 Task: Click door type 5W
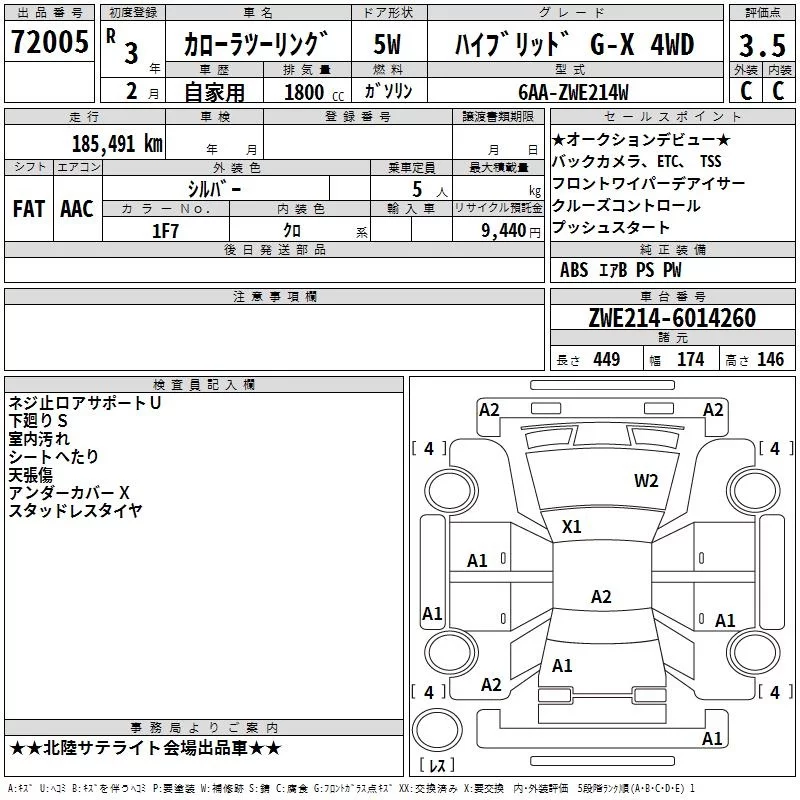click(x=388, y=44)
